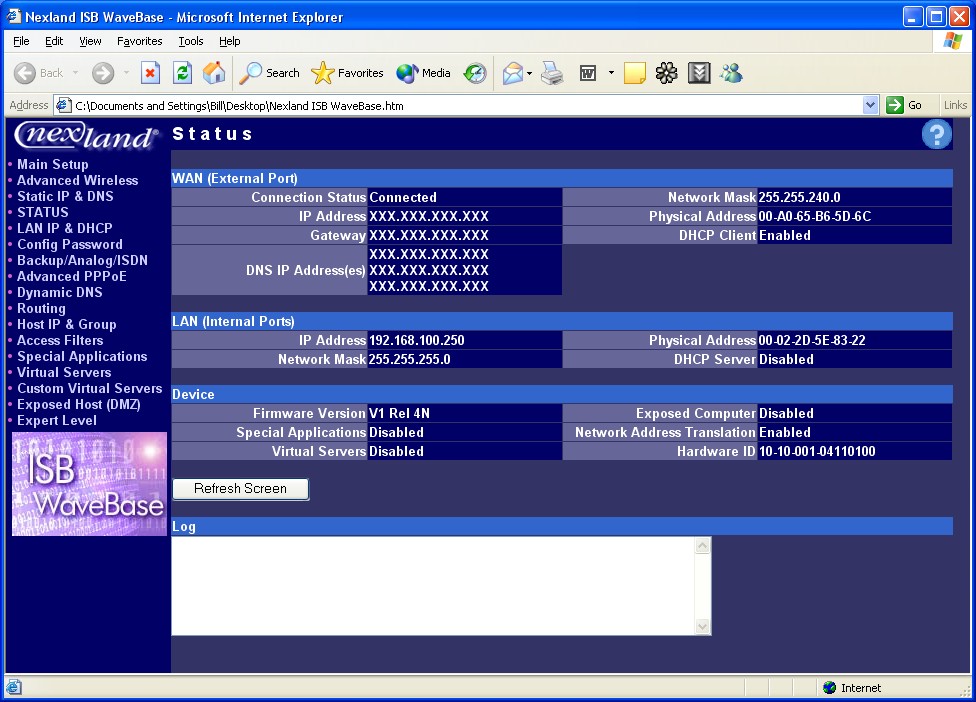Image resolution: width=976 pixels, height=702 pixels.
Task: Open the Access Filters link
Action: pos(60,340)
